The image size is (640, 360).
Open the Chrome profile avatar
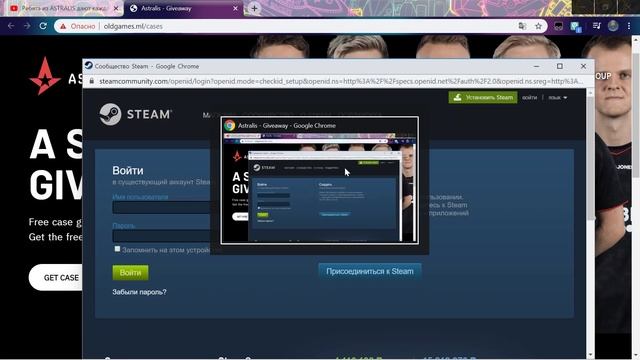[x=613, y=26]
